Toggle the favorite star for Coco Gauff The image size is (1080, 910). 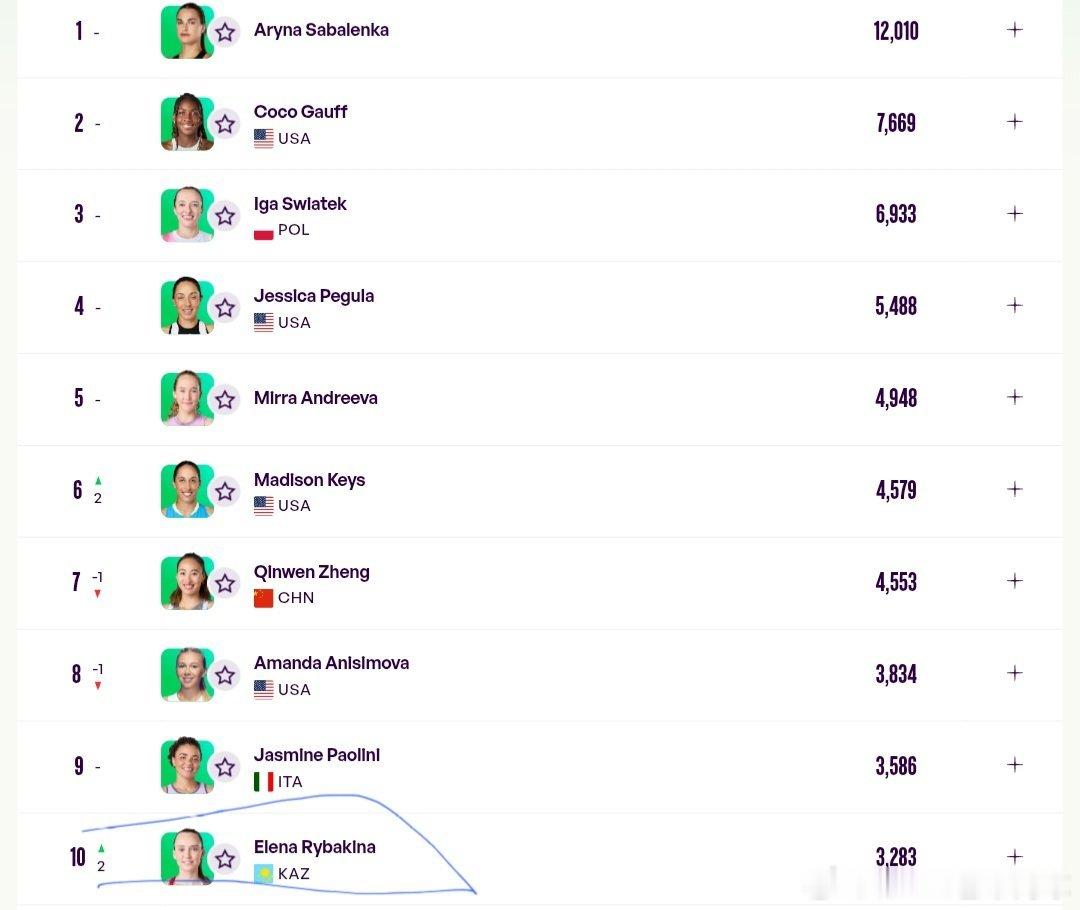(x=225, y=124)
